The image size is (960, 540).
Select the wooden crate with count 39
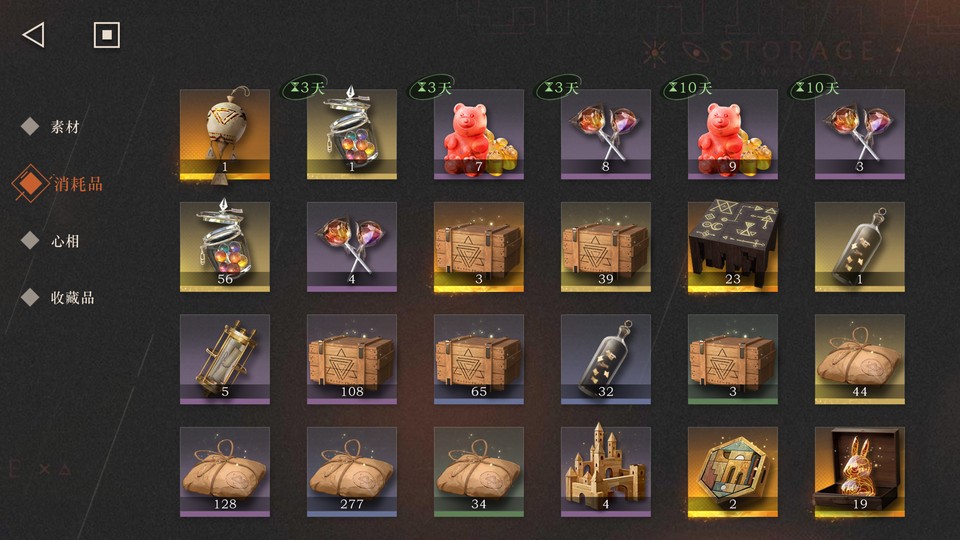click(x=606, y=247)
